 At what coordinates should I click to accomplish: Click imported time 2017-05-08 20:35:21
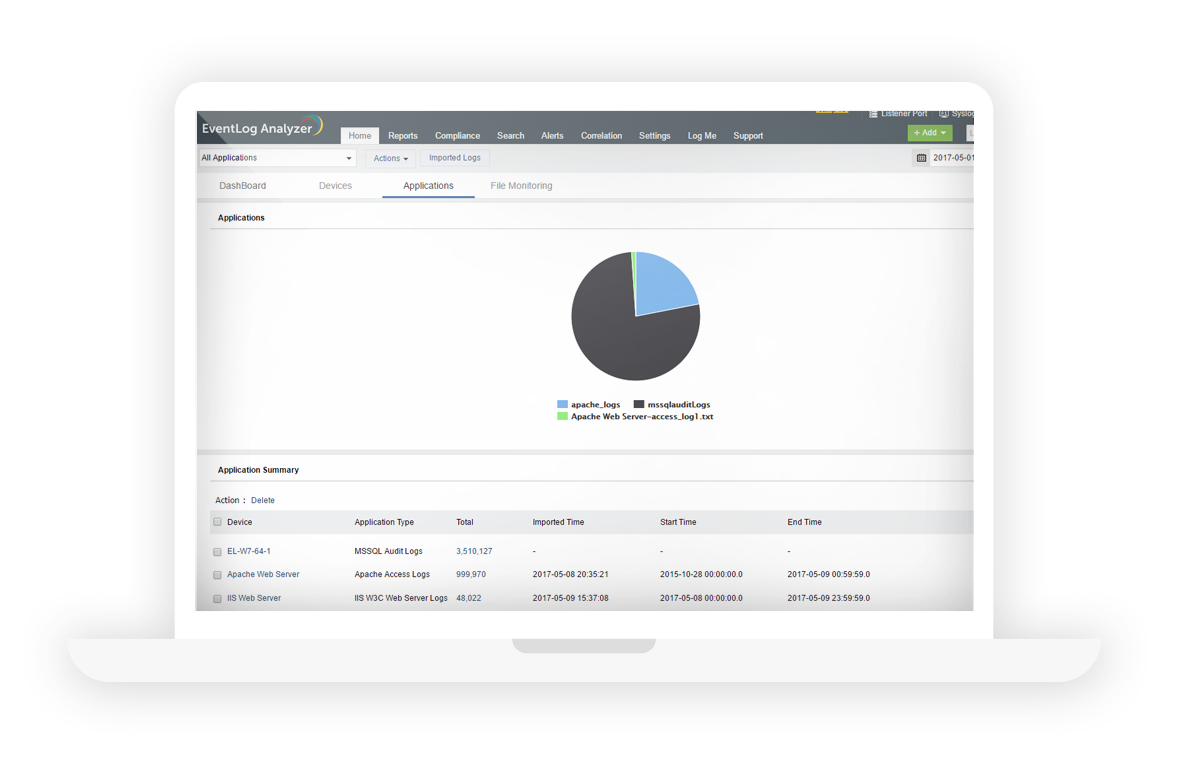(x=571, y=575)
